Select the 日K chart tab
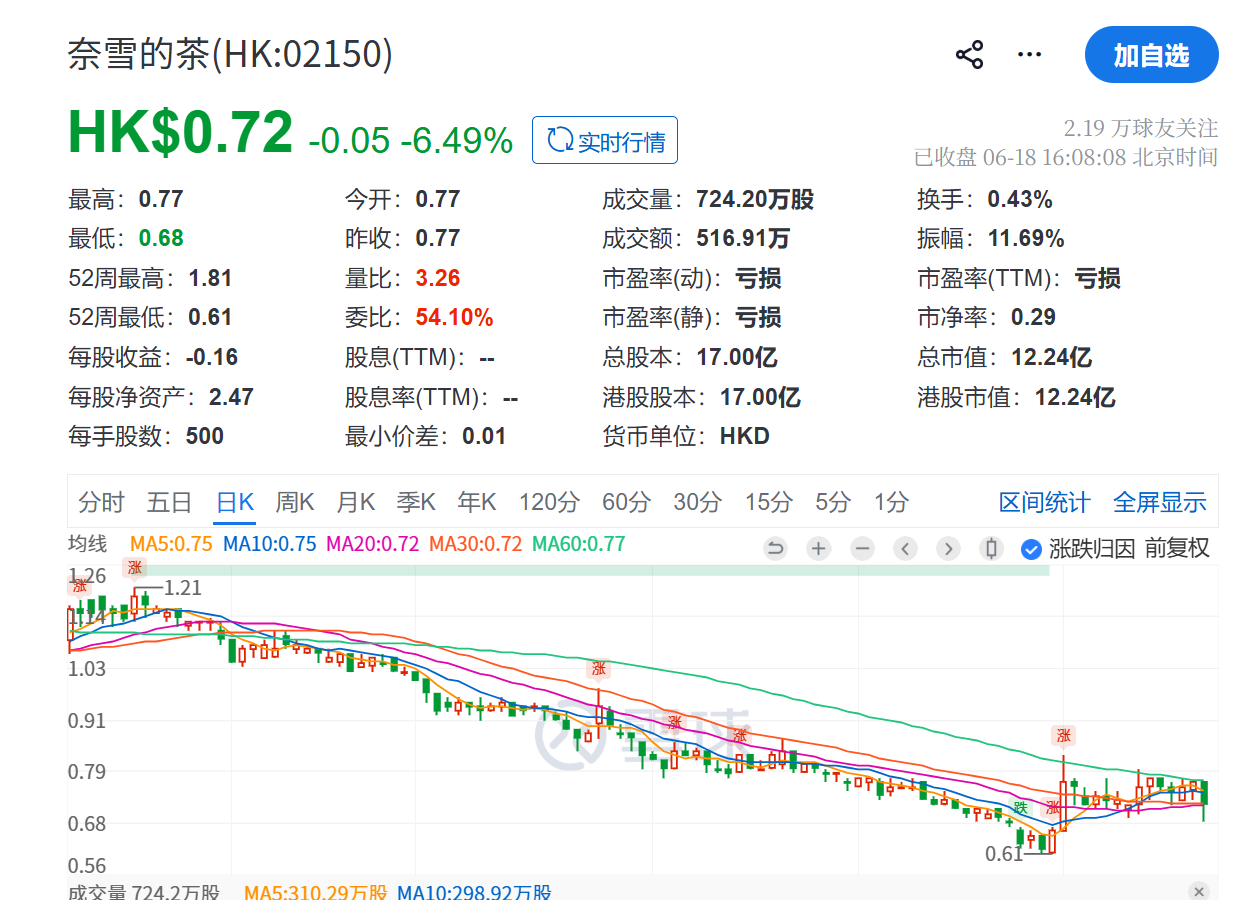1256x900 pixels. tap(235, 502)
